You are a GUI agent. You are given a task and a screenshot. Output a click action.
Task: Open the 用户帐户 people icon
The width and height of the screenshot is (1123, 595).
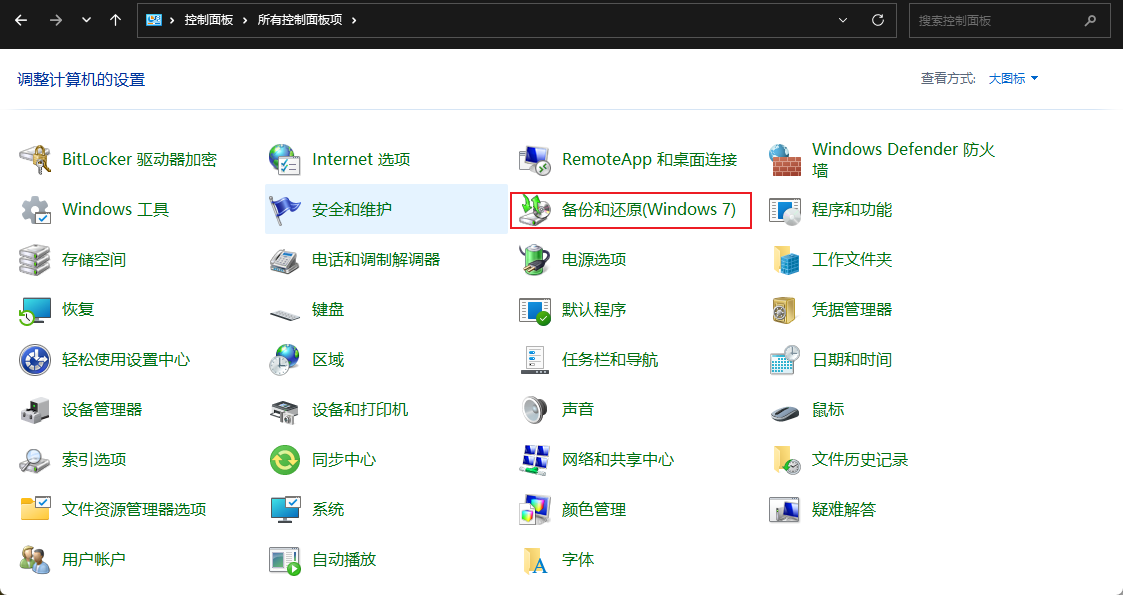pos(35,559)
